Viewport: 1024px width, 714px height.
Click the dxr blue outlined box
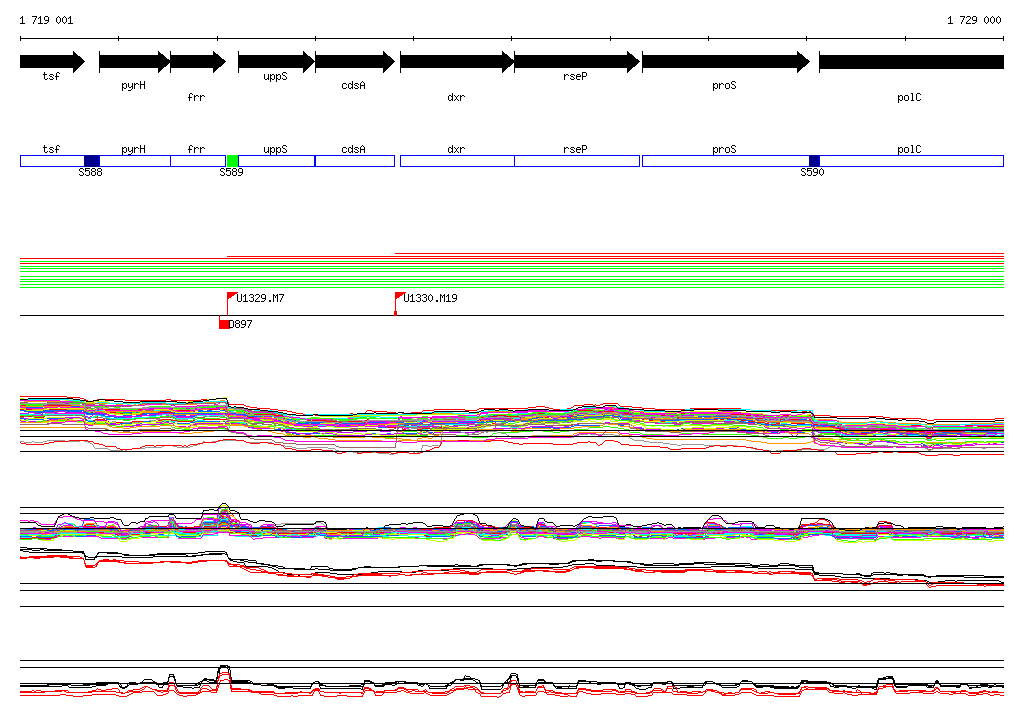click(457, 161)
